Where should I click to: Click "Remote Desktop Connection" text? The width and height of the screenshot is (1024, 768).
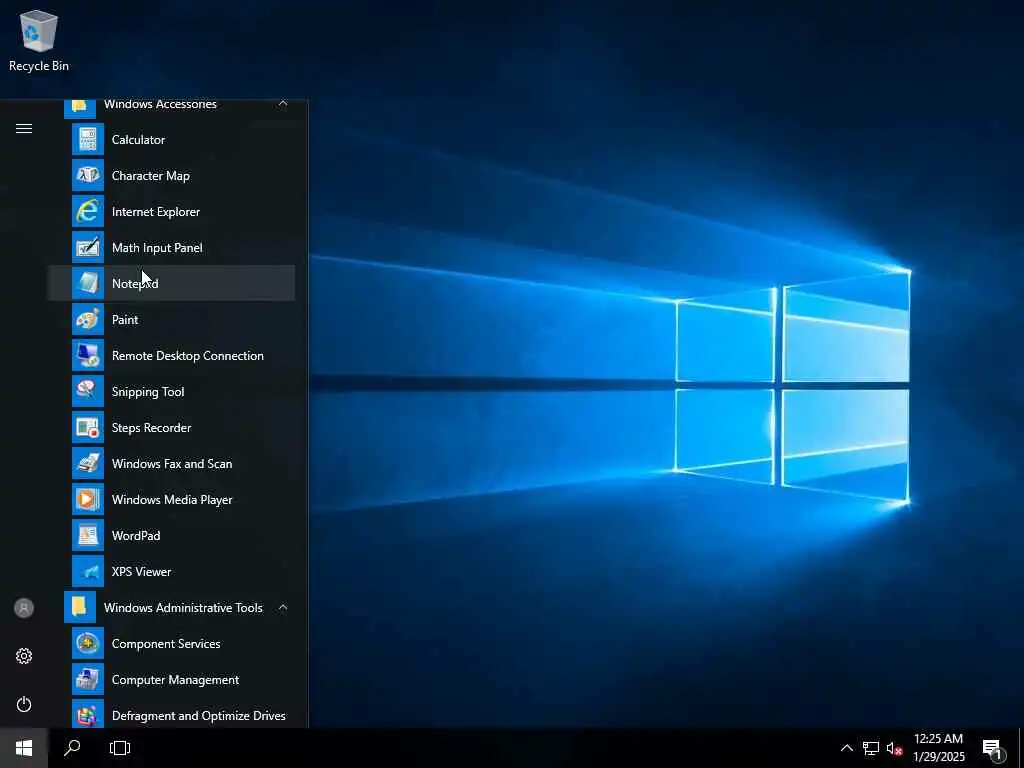188,355
